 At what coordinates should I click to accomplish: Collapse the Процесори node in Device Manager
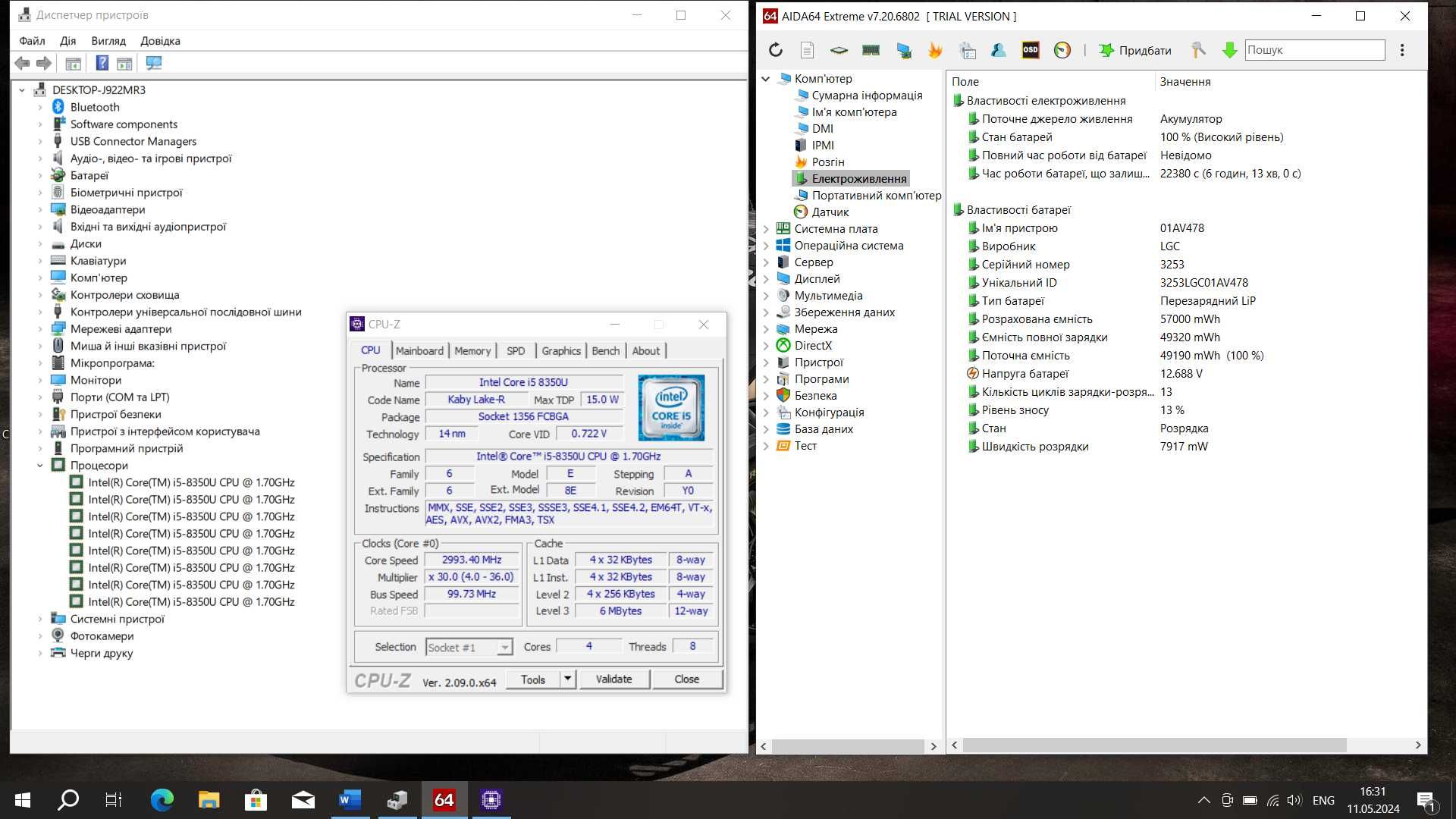pos(40,465)
